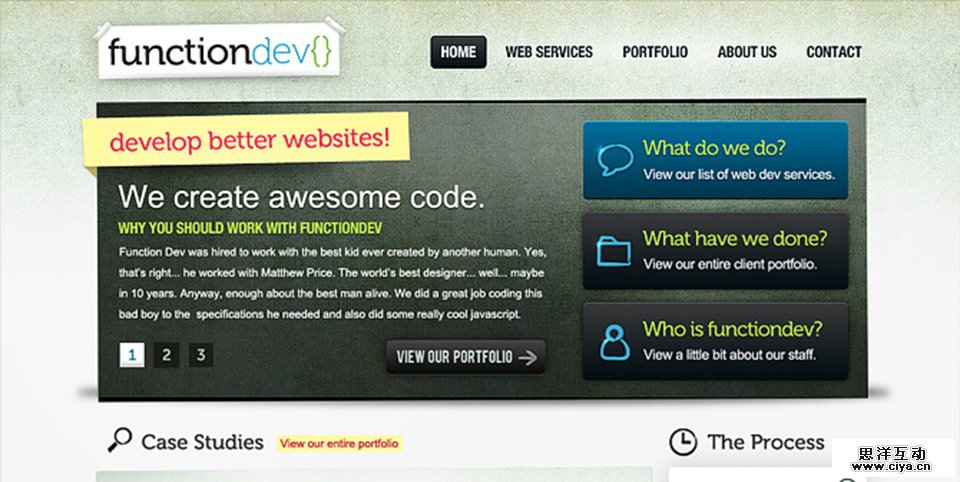Click the speech bubble icon
The height and width of the screenshot is (482, 960).
click(x=615, y=160)
